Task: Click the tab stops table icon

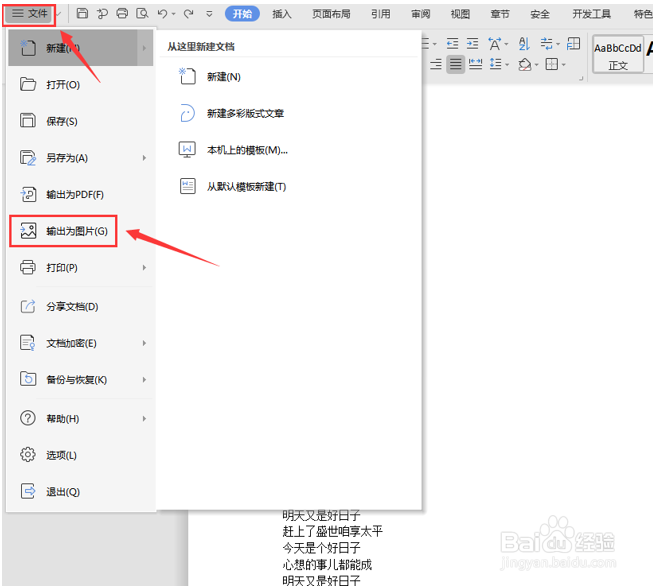Action: pos(573,43)
